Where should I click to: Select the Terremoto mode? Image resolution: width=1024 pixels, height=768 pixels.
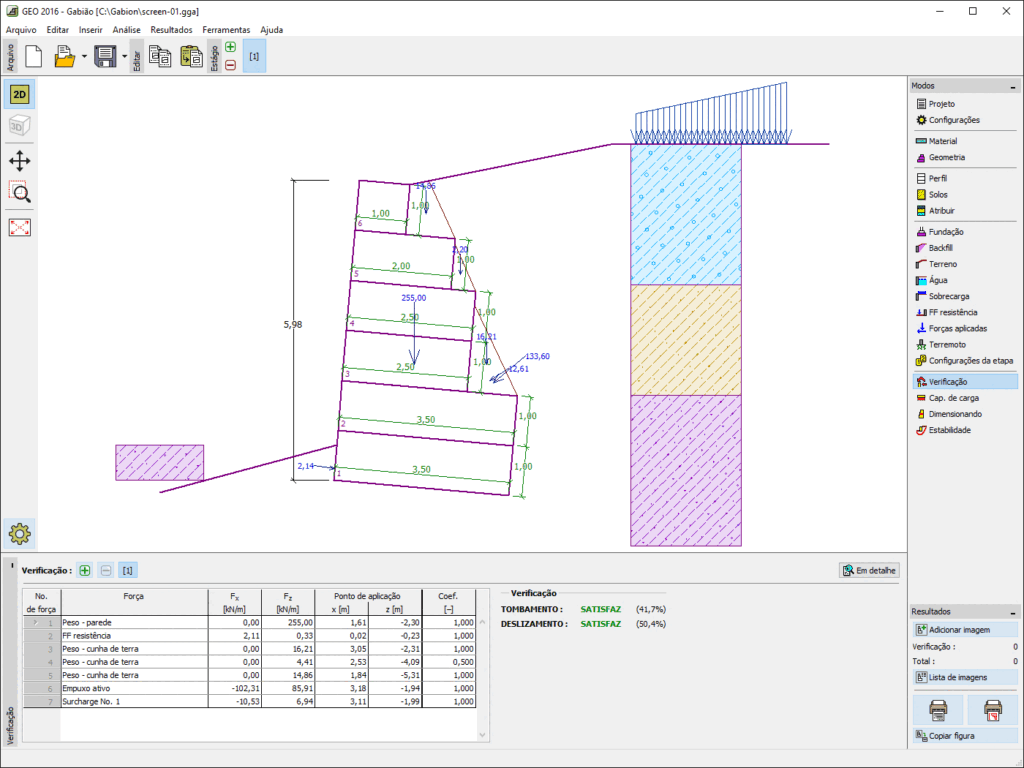tap(965, 345)
